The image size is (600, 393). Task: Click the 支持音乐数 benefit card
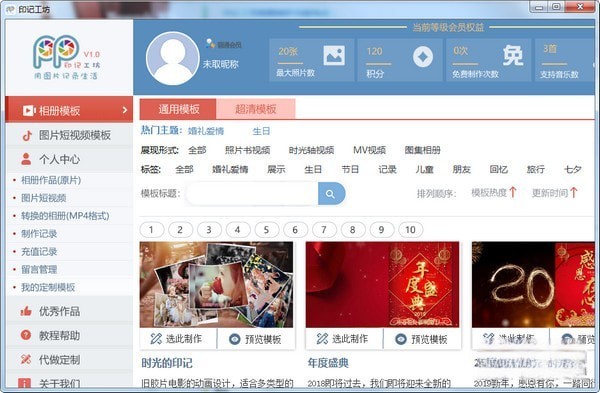click(x=564, y=60)
